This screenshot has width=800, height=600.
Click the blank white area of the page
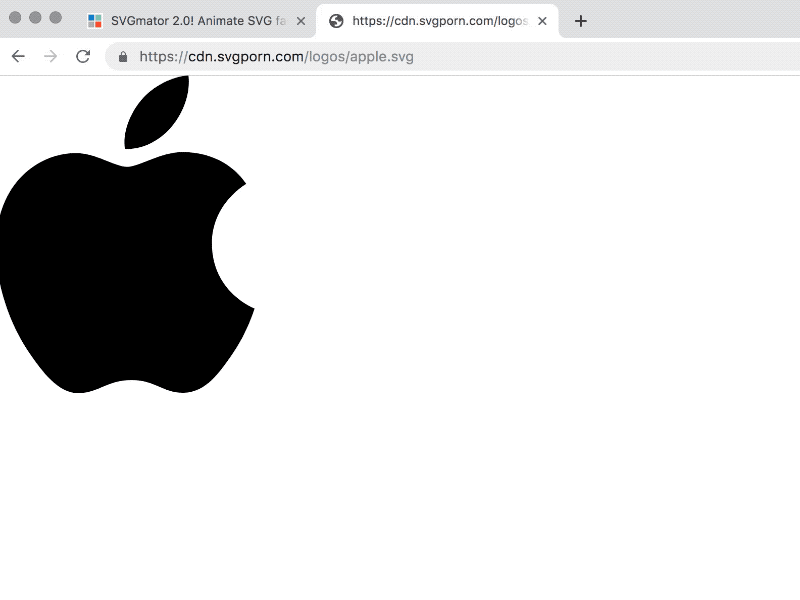pos(550,350)
